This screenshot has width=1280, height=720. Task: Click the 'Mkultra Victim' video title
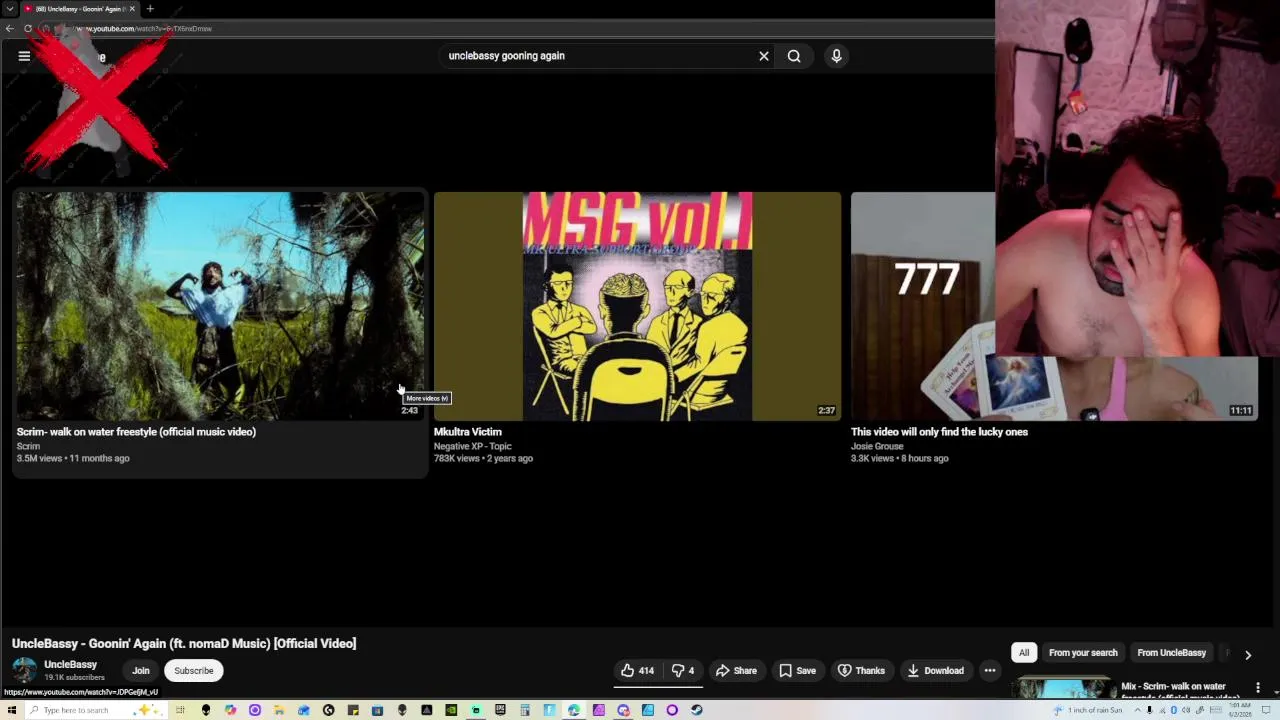[467, 432]
